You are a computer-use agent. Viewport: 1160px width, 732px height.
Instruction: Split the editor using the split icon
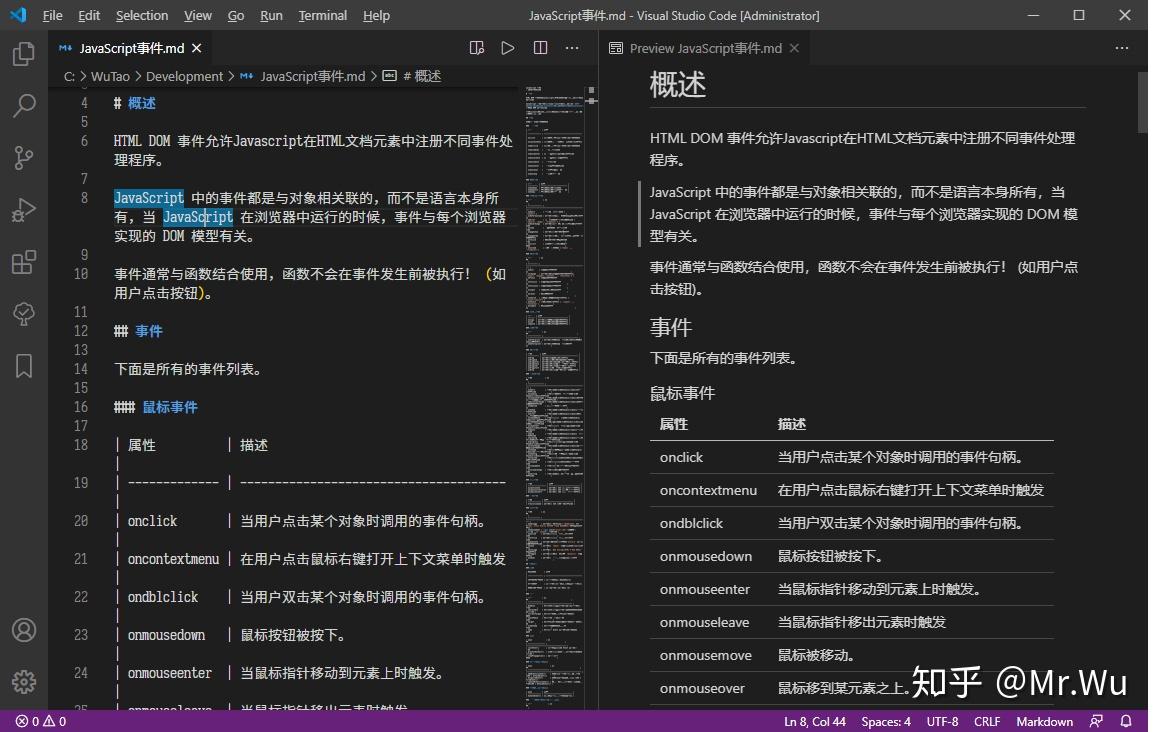click(539, 47)
